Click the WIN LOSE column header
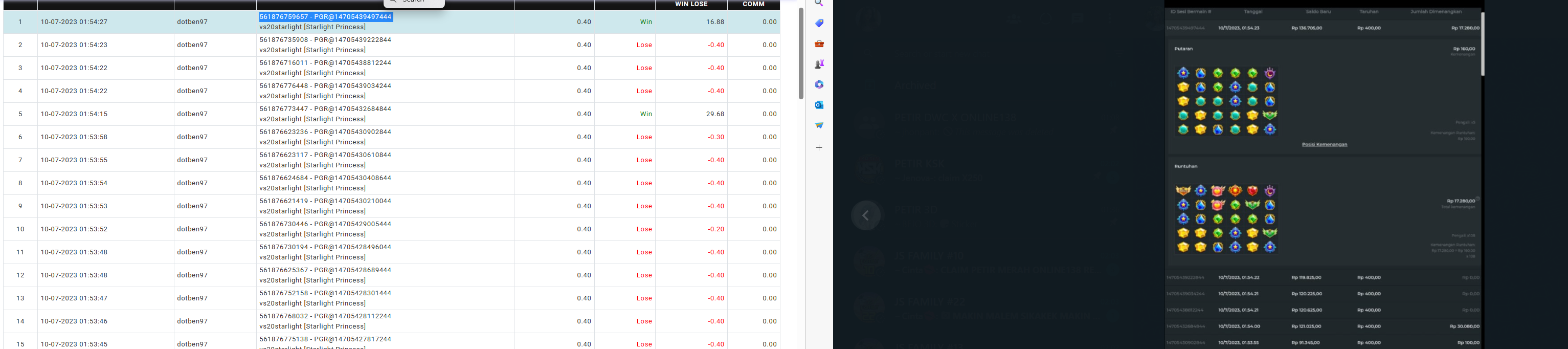 coord(691,4)
